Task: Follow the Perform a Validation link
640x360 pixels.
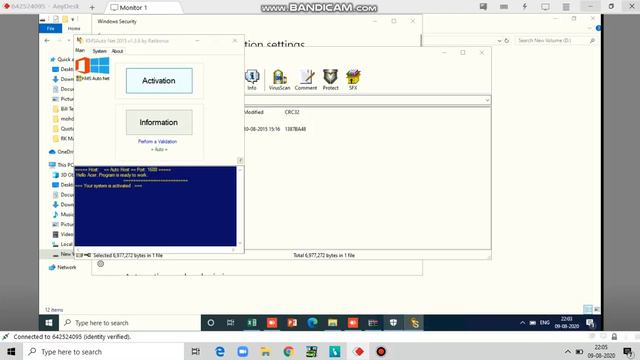Action: [158, 141]
